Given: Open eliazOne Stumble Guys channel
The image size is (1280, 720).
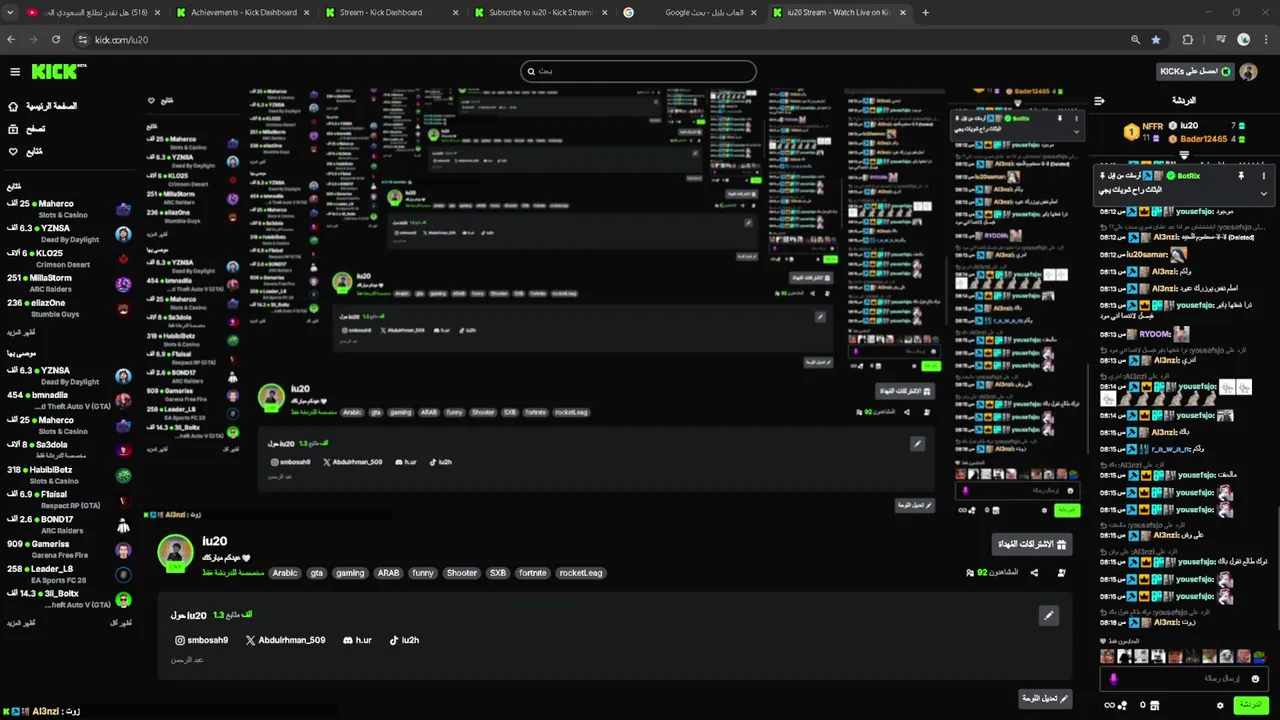Looking at the screenshot, I should (x=67, y=308).
